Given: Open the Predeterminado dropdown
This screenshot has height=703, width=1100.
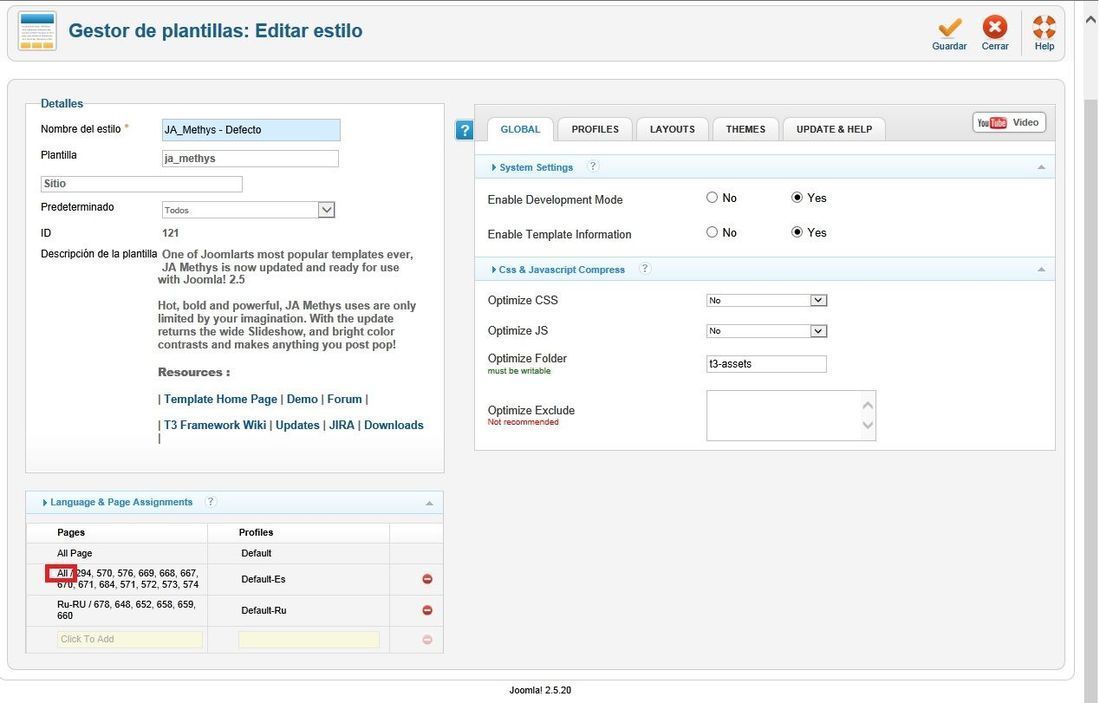Looking at the screenshot, I should pyautogui.click(x=248, y=210).
